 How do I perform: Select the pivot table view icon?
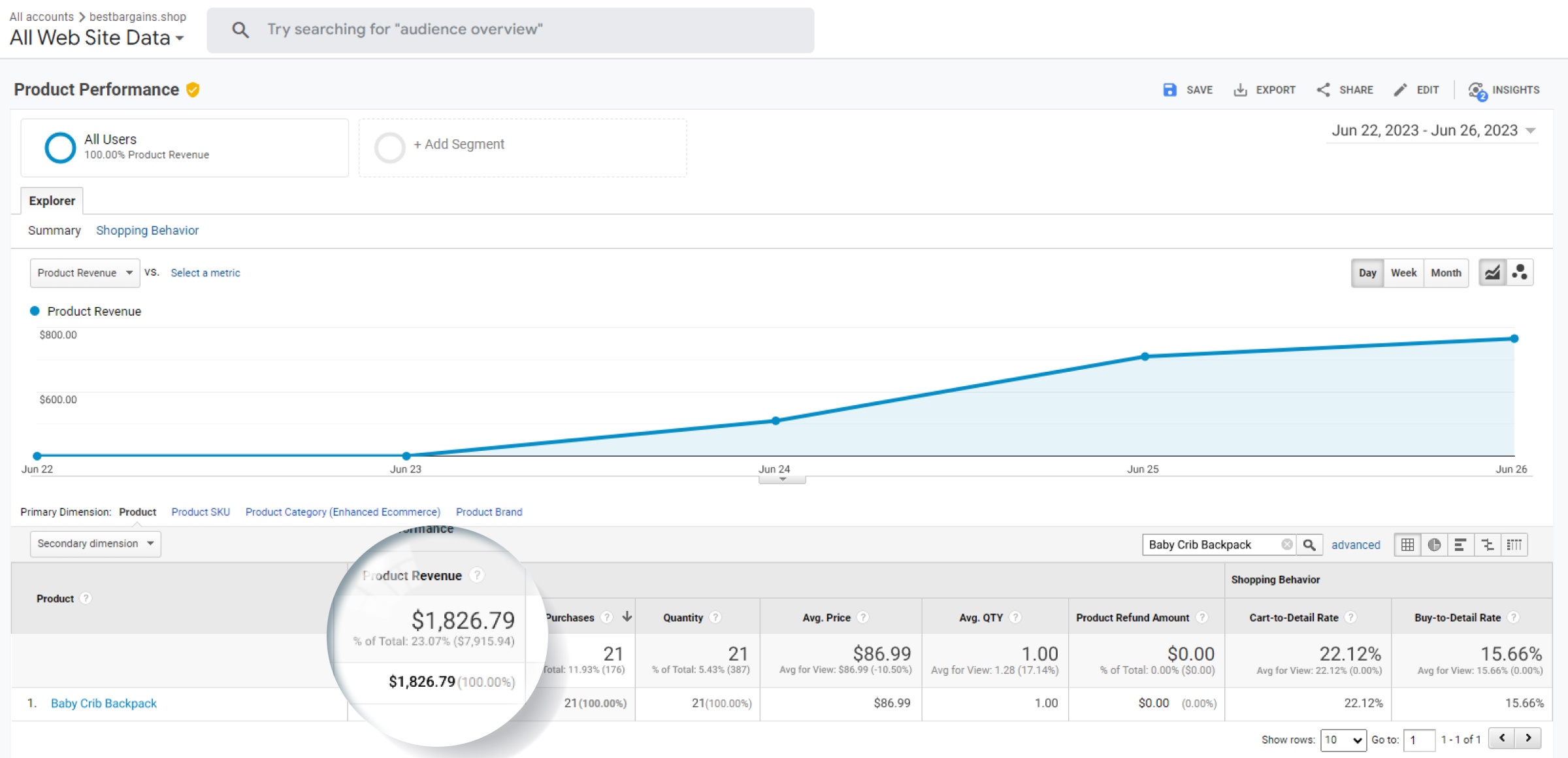(1514, 544)
